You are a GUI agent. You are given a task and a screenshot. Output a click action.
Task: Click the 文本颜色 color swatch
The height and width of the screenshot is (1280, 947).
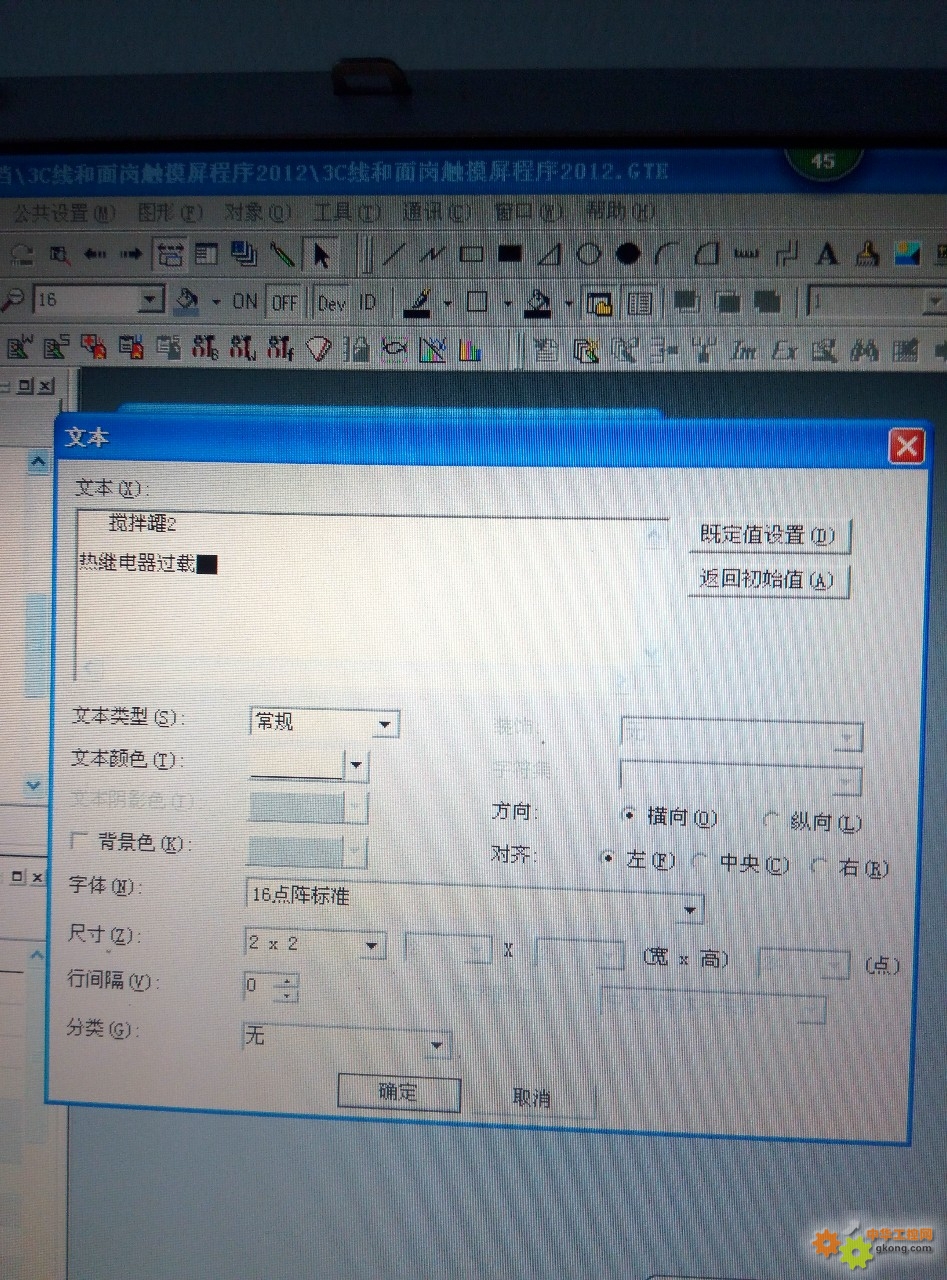[x=296, y=765]
